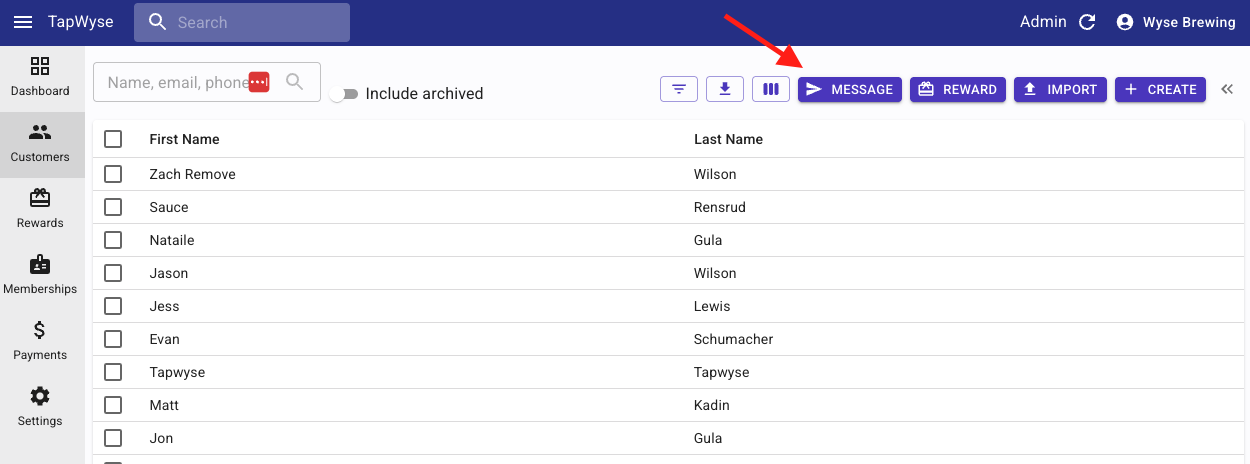Go to Rewards in the sidebar
The image size is (1250, 464).
click(x=40, y=209)
